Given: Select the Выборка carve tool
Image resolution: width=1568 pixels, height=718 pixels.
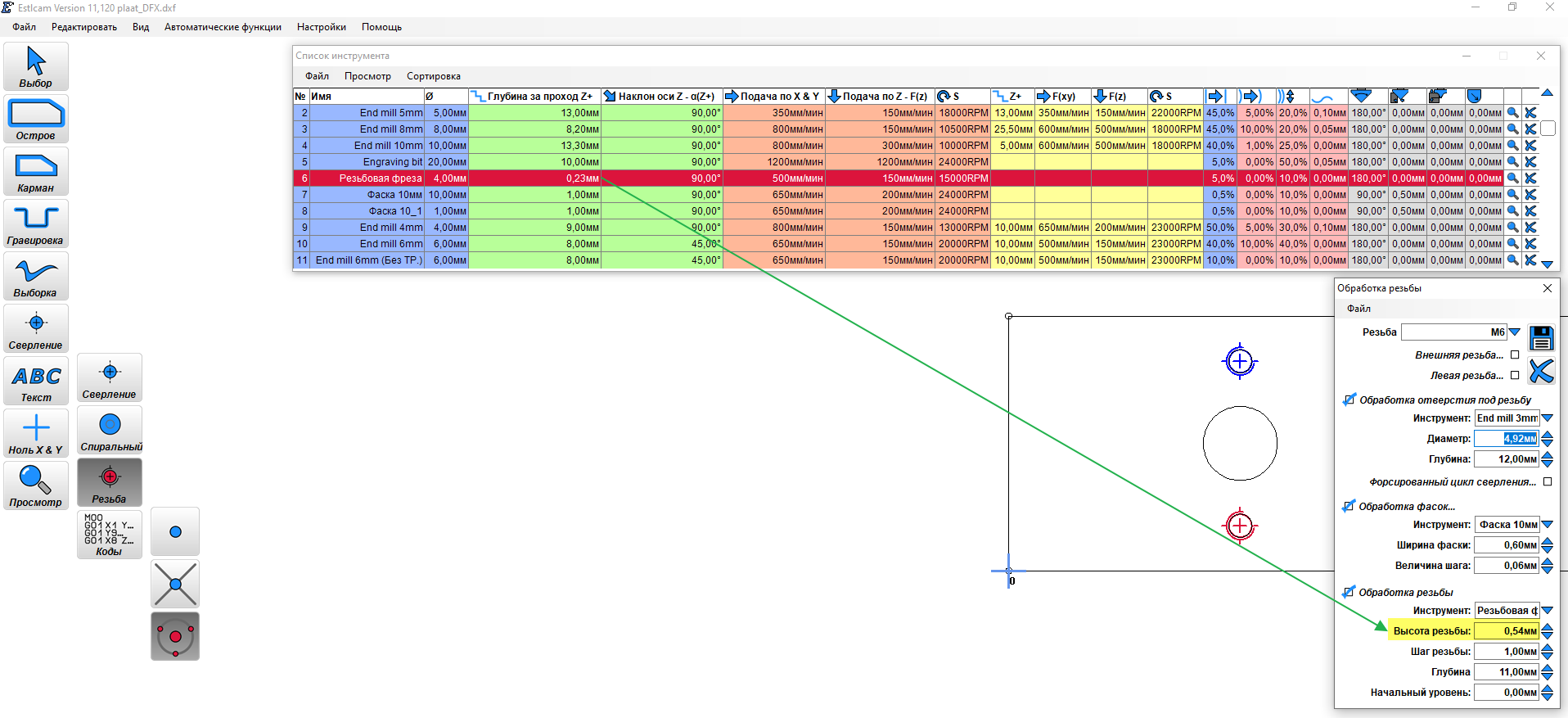Looking at the screenshot, I should (x=36, y=276).
